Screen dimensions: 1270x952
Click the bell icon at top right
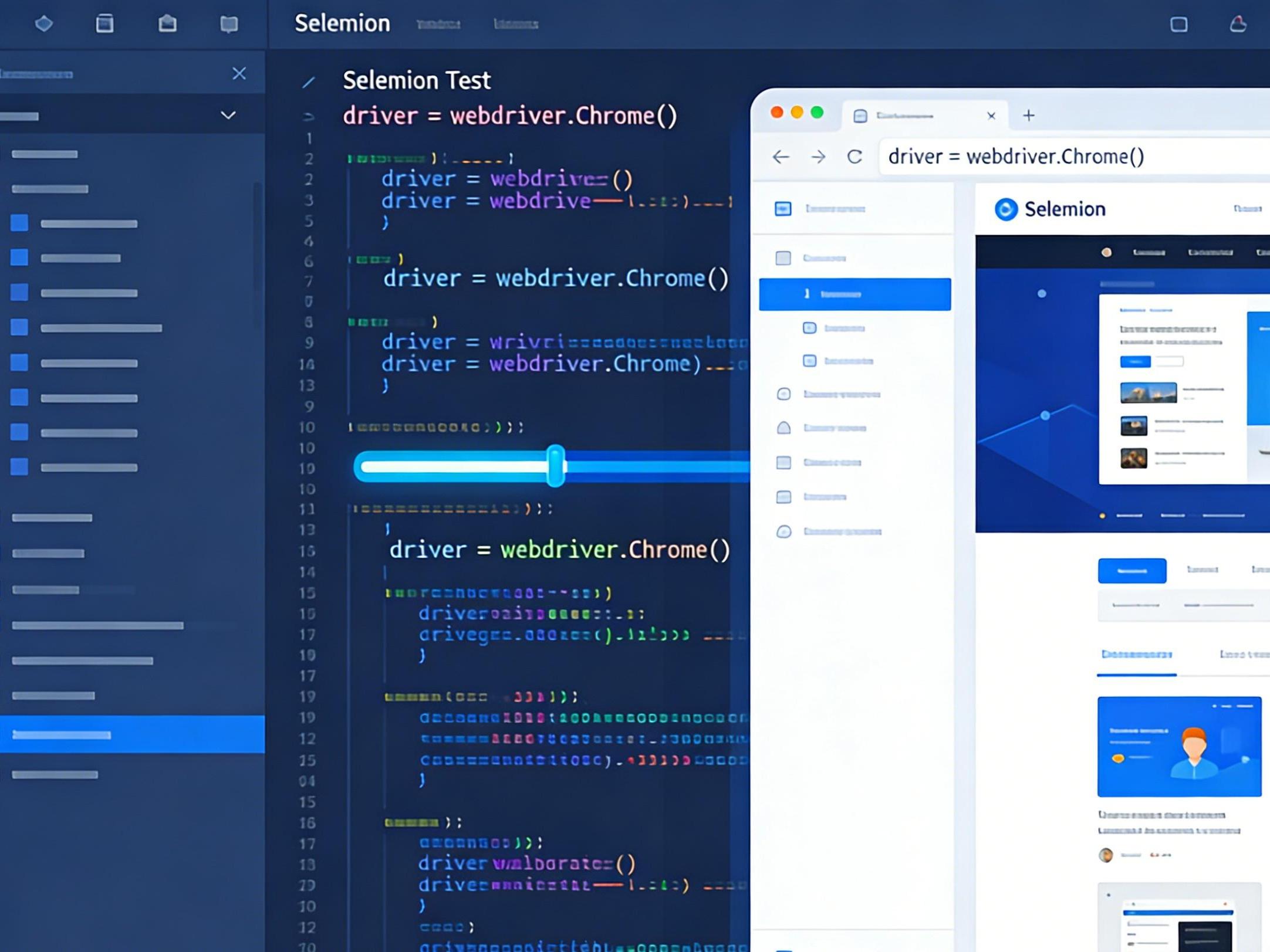(1238, 24)
